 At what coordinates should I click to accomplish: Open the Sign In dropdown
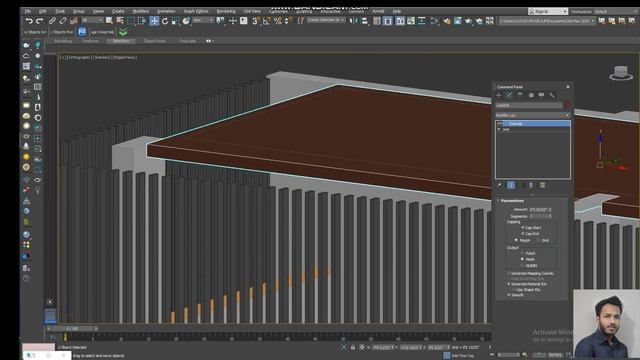[x=548, y=11]
